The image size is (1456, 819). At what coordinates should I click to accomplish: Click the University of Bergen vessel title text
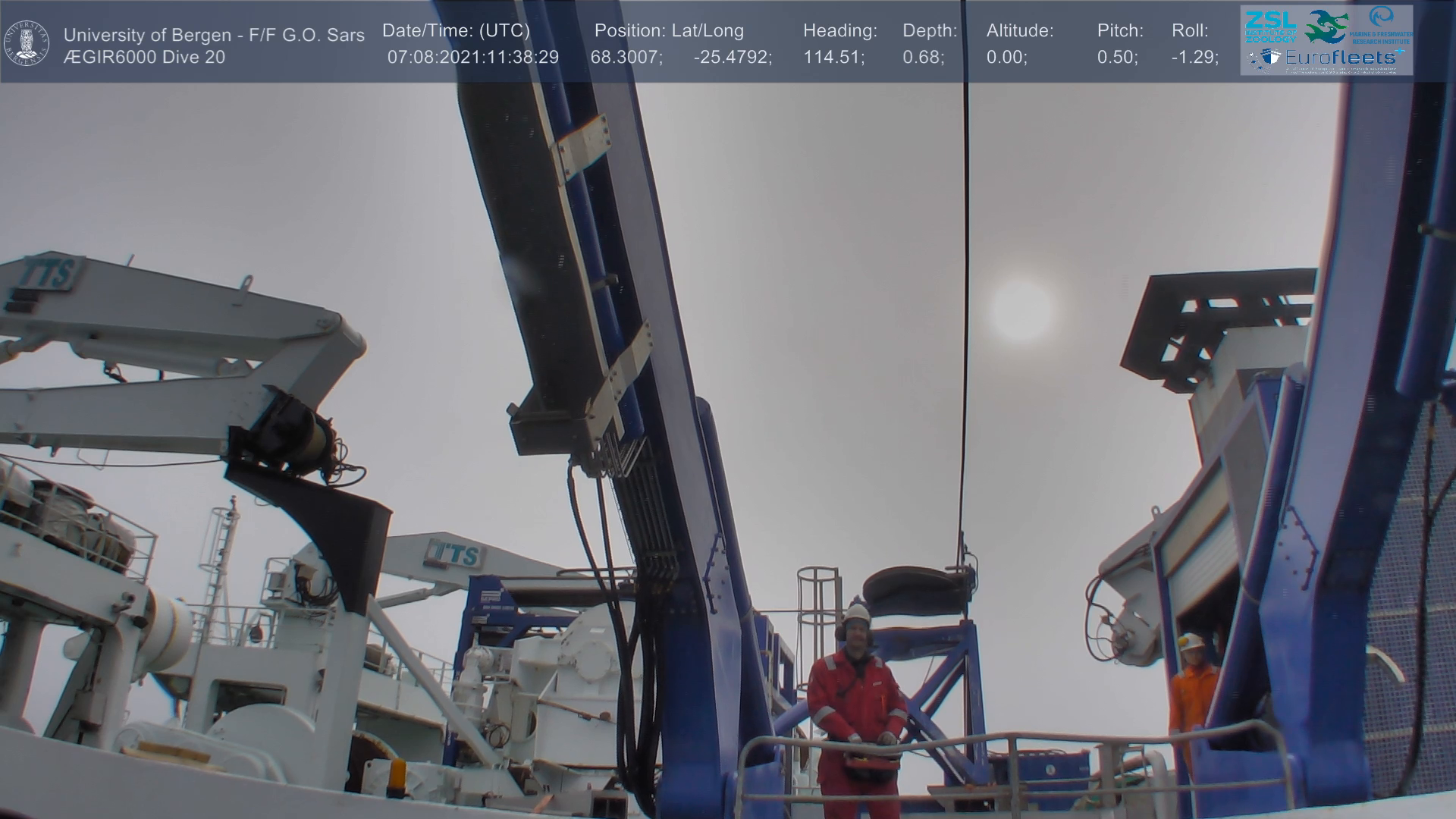click(214, 35)
